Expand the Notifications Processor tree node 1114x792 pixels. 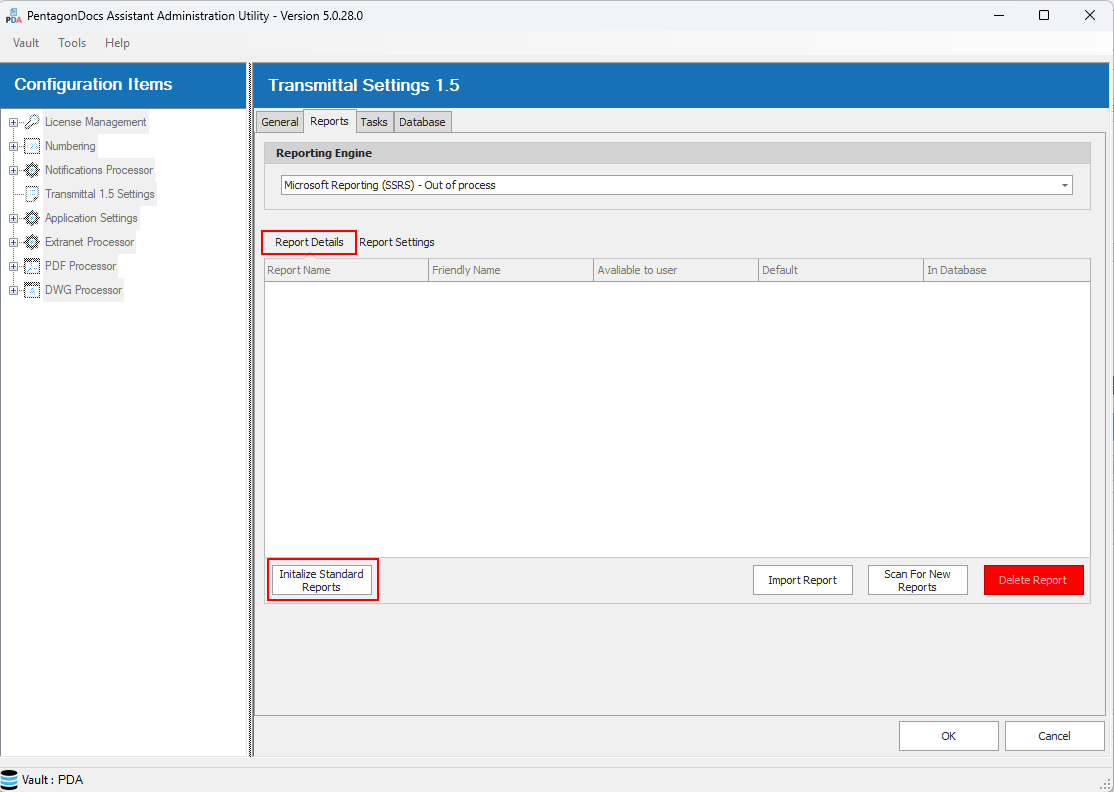[13, 170]
